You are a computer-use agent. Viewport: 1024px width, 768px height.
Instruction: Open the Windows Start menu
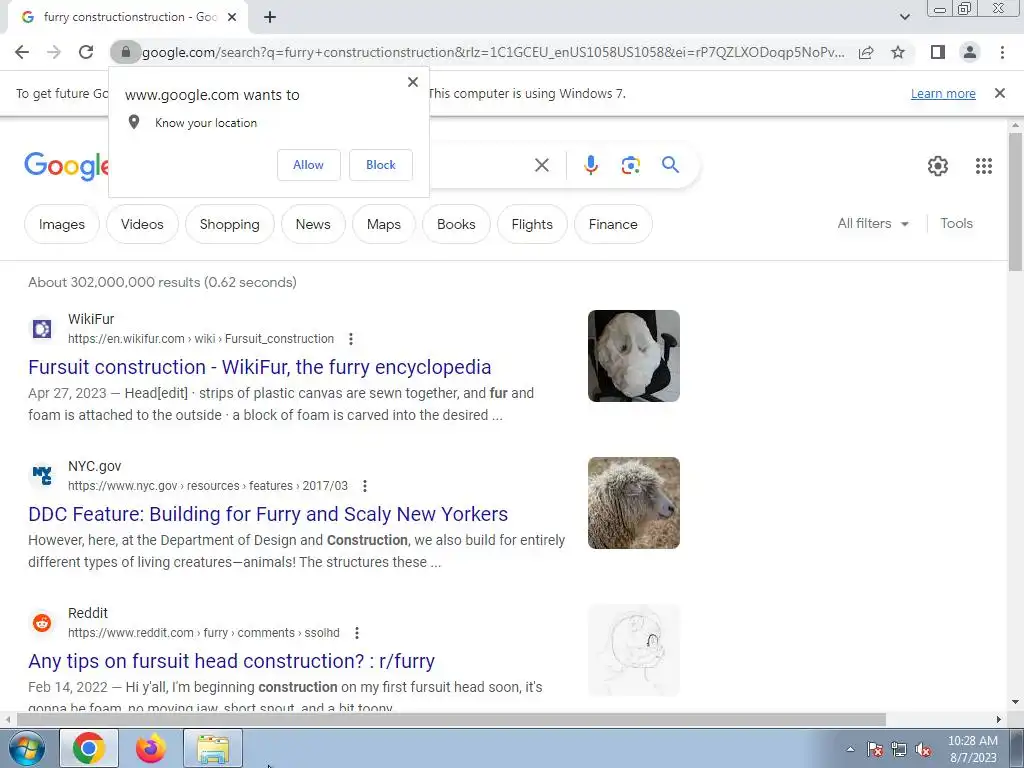tap(27, 748)
